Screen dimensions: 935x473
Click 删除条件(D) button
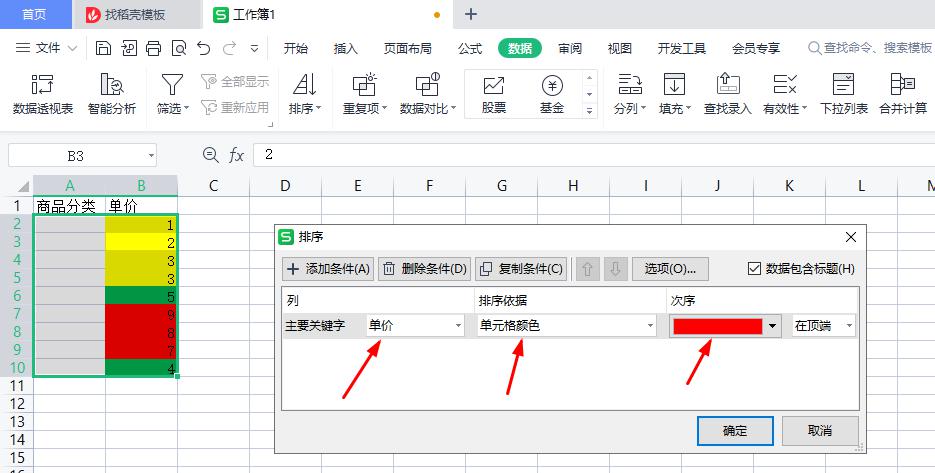tap(425, 269)
